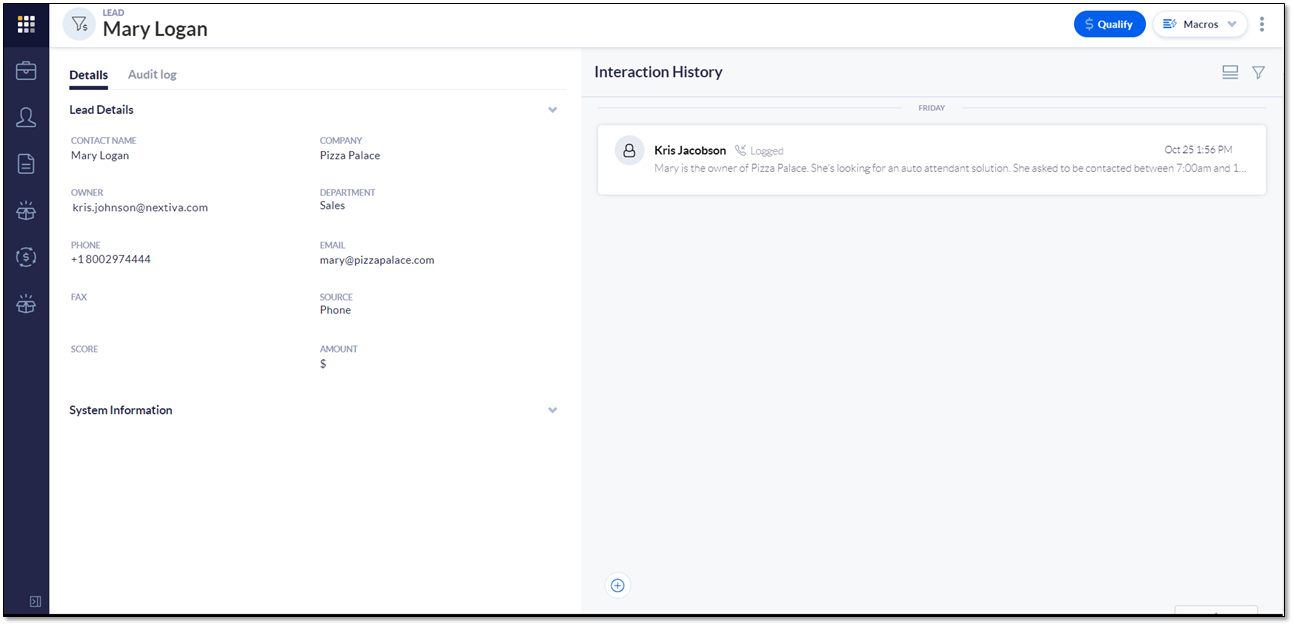1294x626 pixels.
Task: Select the briefcase icon in the sidebar
Action: click(x=25, y=71)
